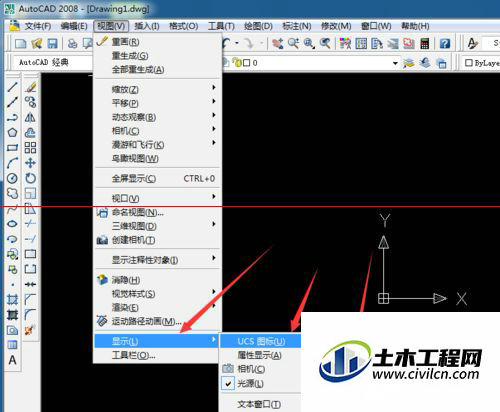Open the 工具(T) menu

[x=221, y=26]
